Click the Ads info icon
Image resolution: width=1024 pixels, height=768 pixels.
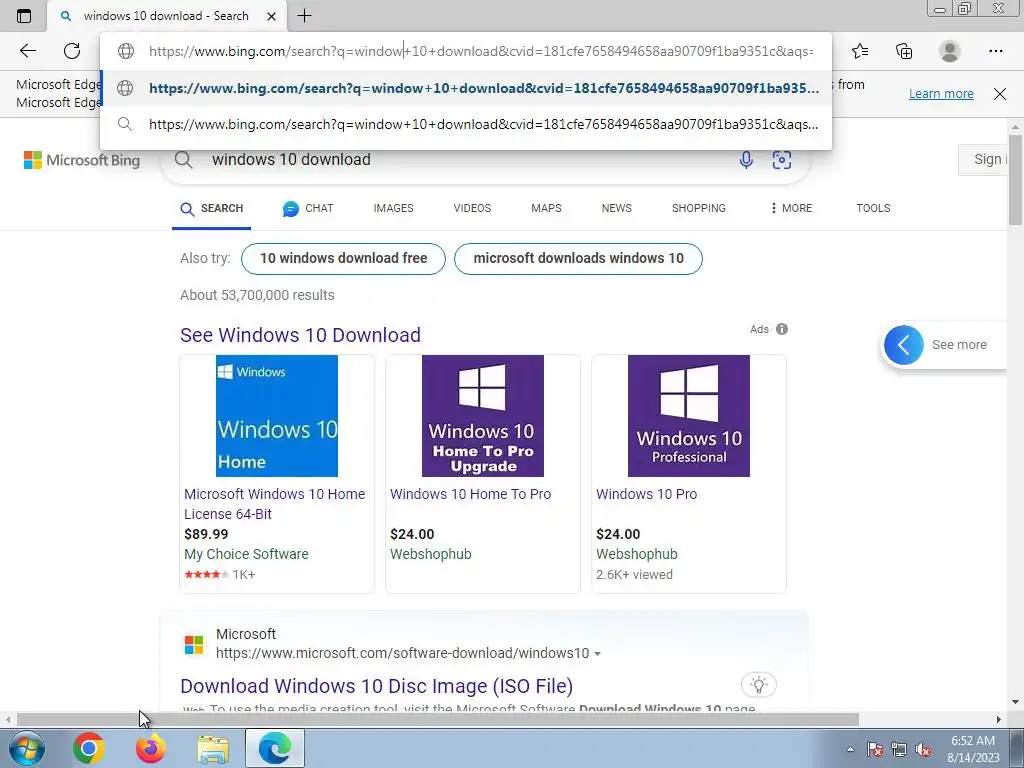coord(782,329)
